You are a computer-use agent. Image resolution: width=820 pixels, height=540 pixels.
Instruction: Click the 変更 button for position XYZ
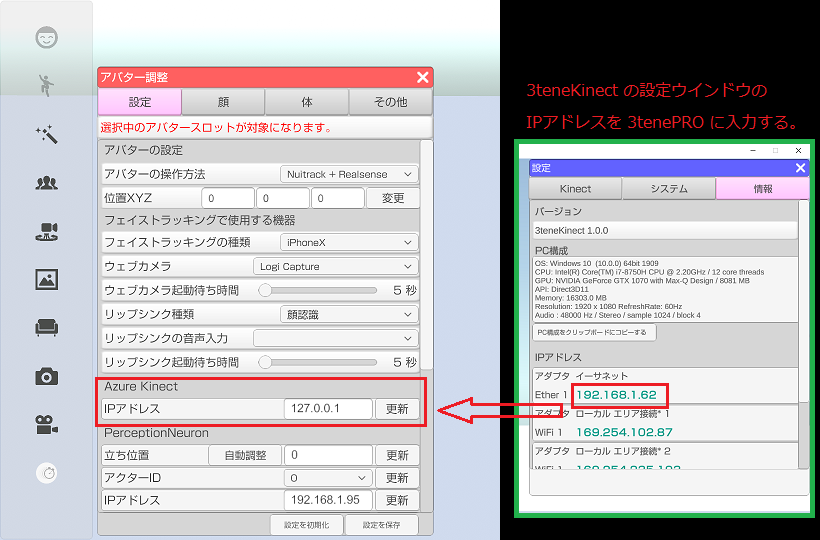393,198
